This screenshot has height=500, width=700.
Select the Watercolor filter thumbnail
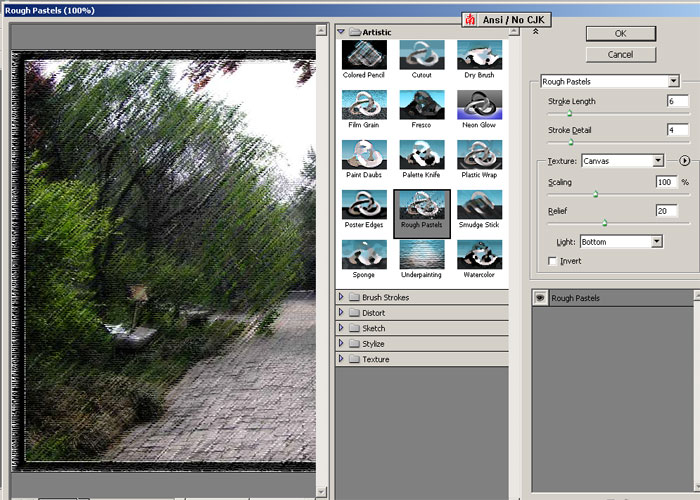click(x=479, y=255)
